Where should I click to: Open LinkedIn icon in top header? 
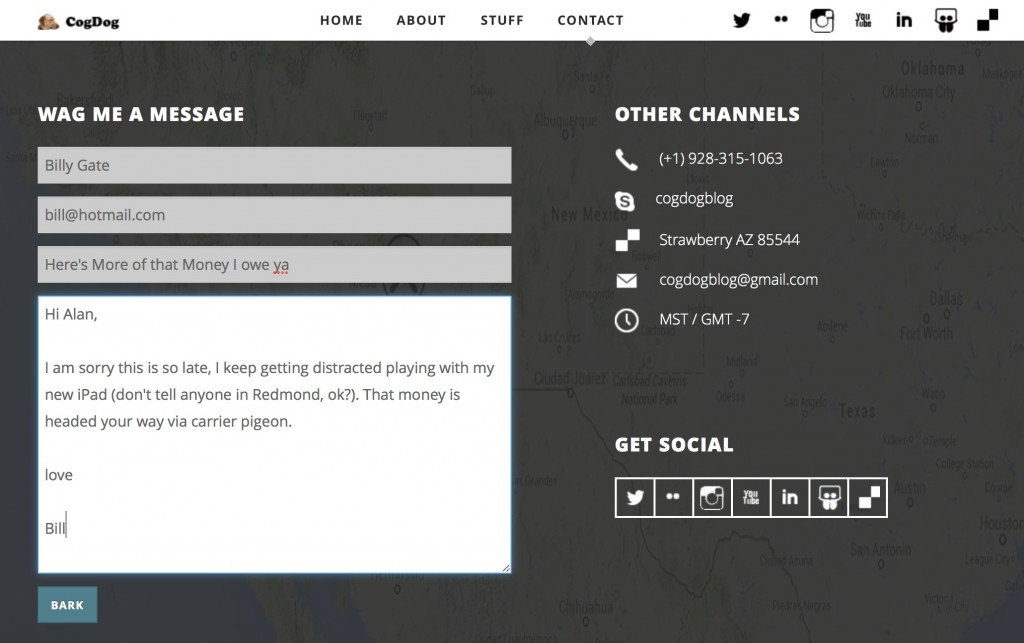pyautogui.click(x=904, y=20)
